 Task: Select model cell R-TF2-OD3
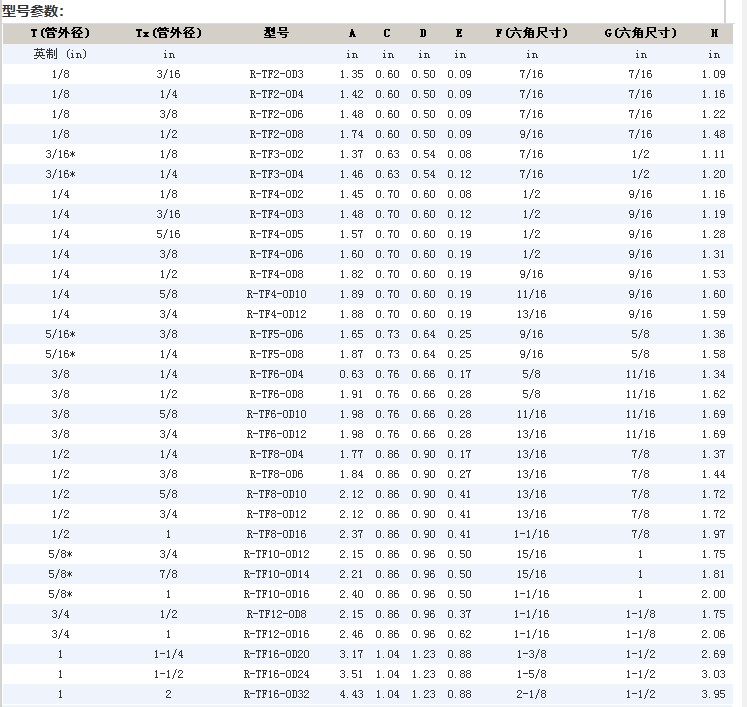tap(276, 74)
